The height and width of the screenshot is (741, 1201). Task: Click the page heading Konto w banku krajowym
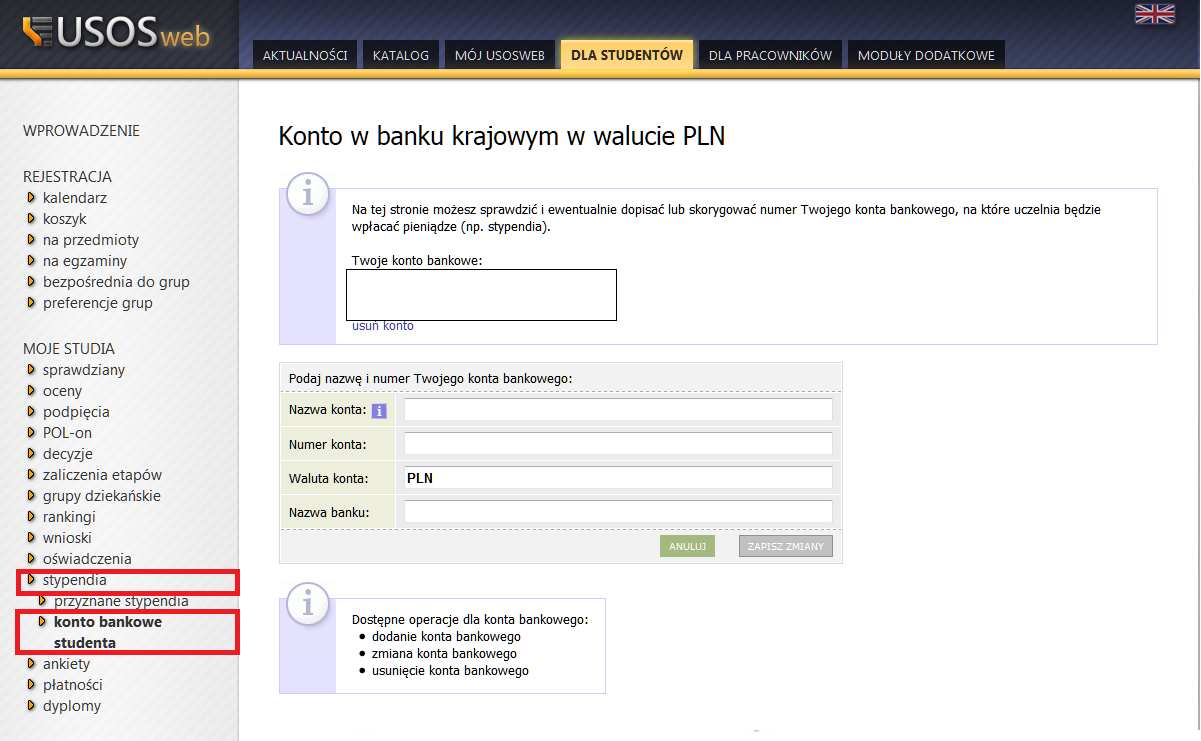point(501,137)
